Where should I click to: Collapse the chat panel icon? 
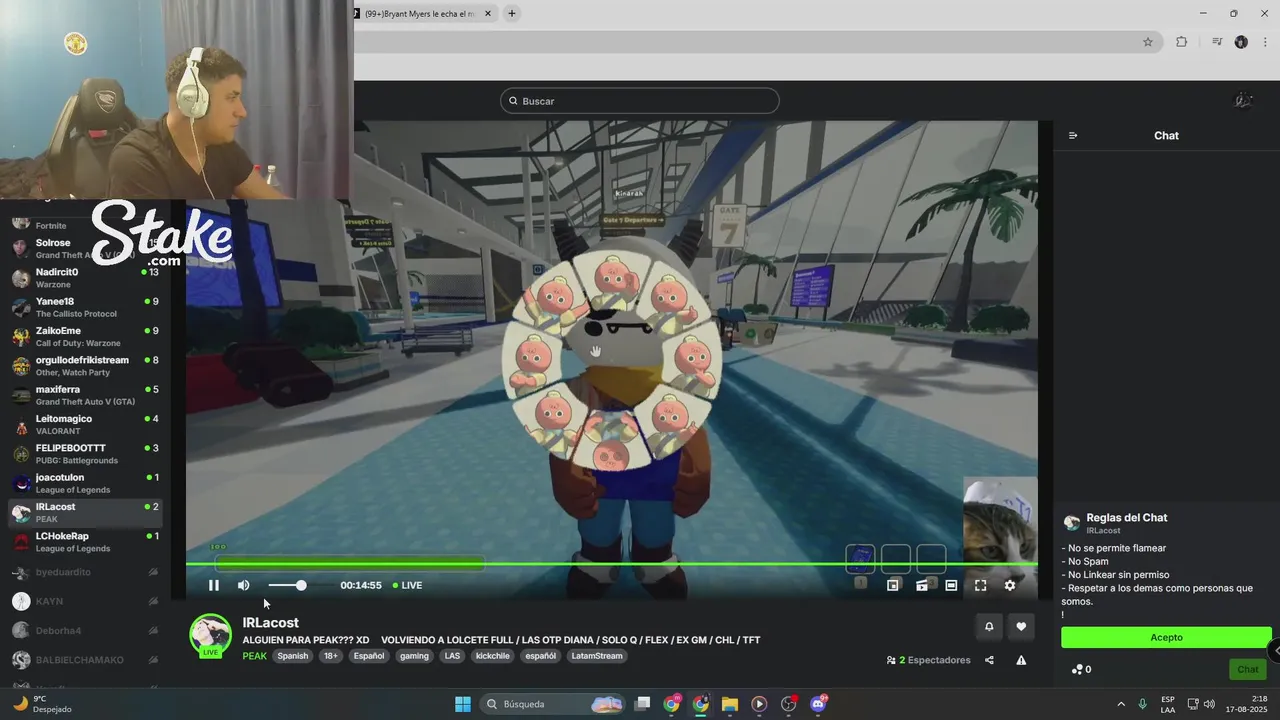1073,136
